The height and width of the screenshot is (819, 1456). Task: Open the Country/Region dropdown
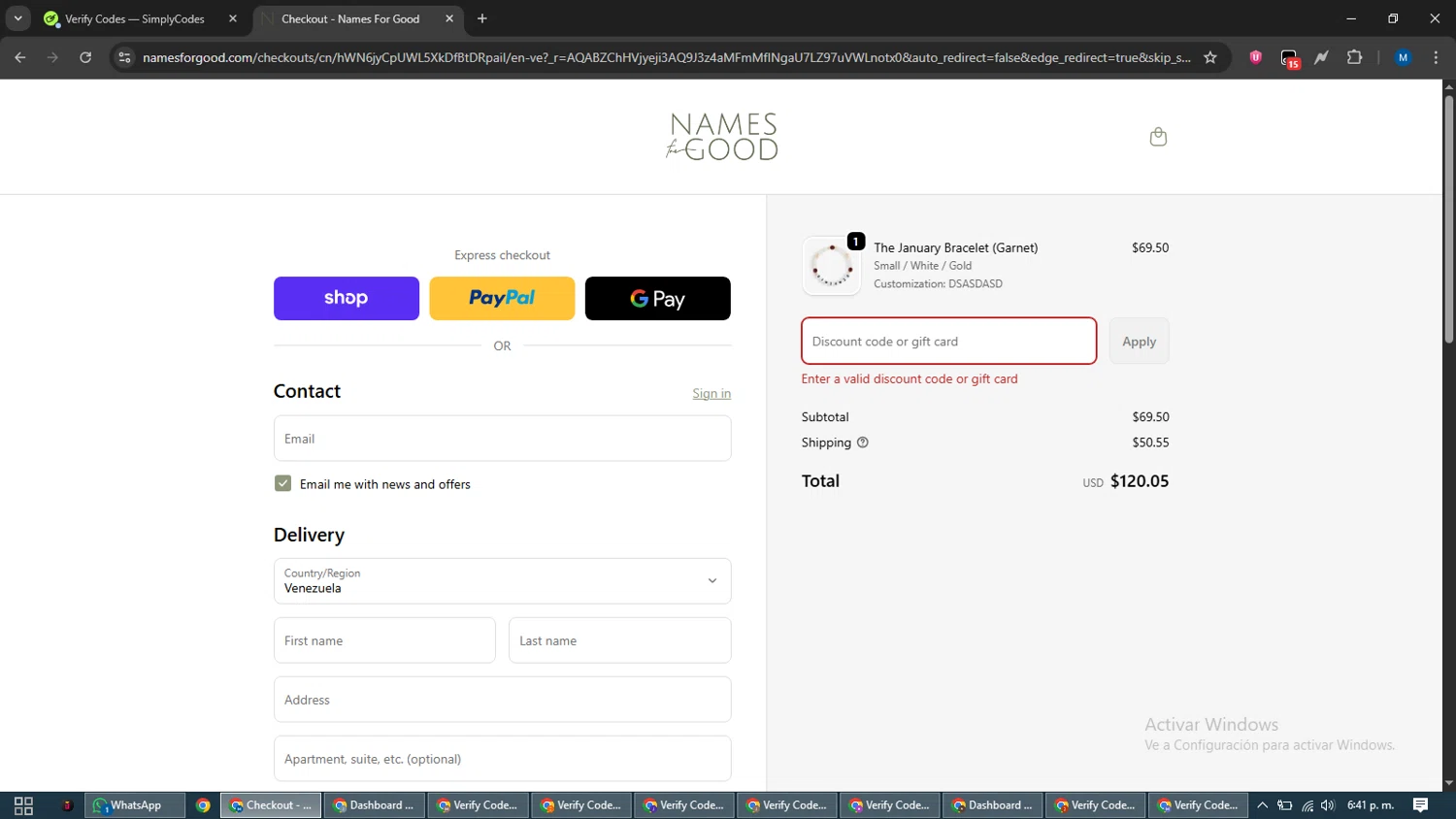click(503, 581)
